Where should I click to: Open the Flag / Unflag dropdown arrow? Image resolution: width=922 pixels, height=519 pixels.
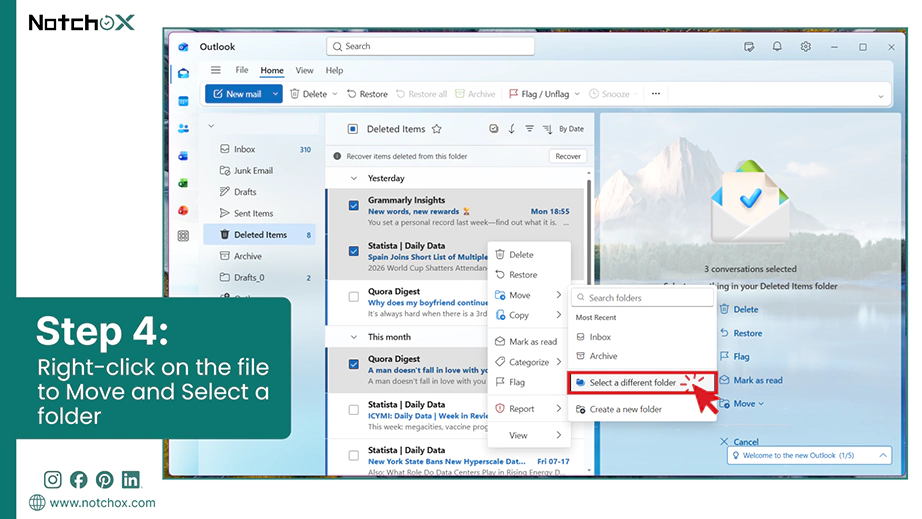577,94
